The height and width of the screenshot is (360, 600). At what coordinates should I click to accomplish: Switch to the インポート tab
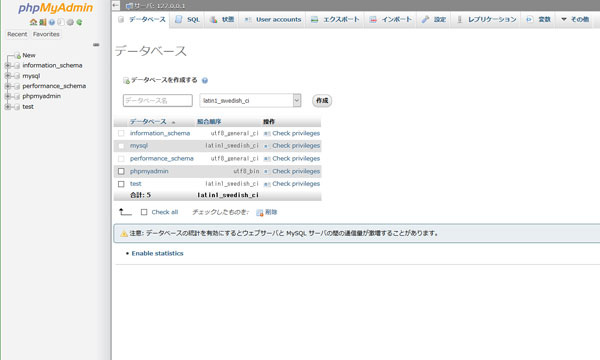coord(391,20)
